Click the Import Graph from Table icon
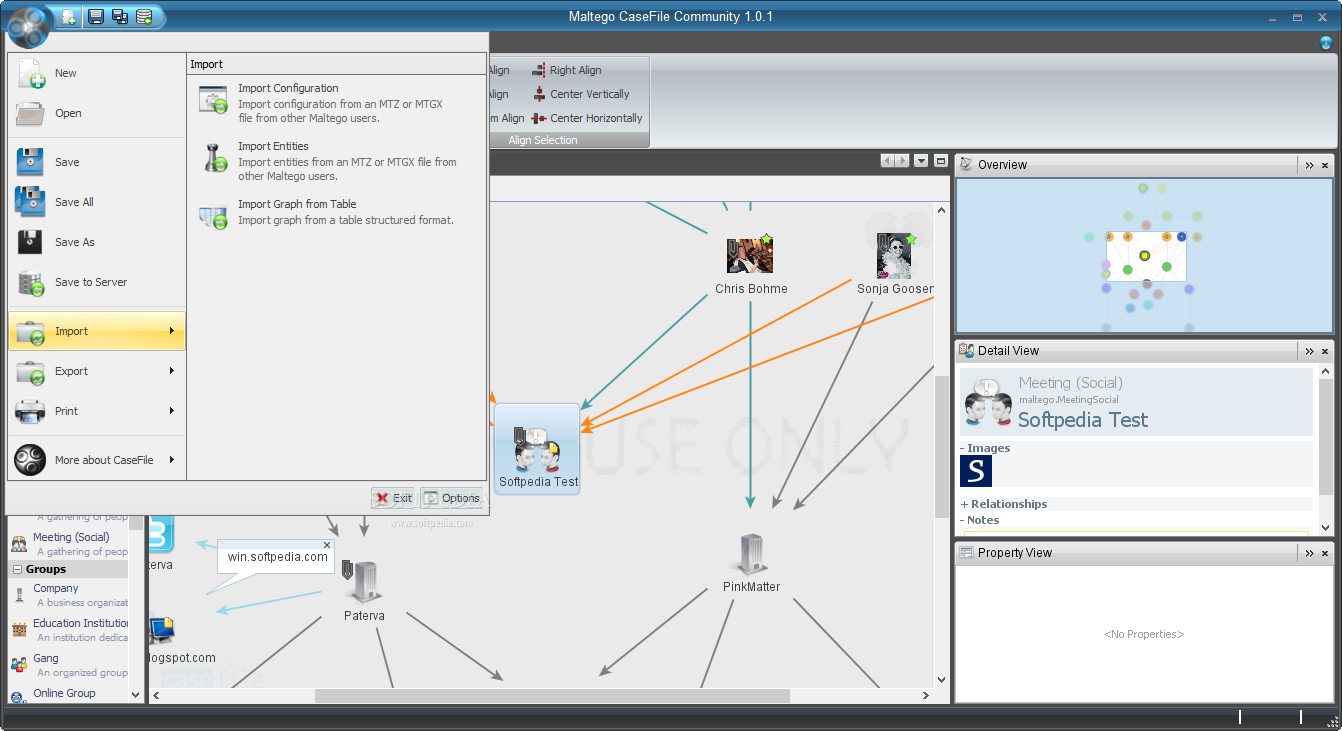The image size is (1342, 731). [x=213, y=216]
